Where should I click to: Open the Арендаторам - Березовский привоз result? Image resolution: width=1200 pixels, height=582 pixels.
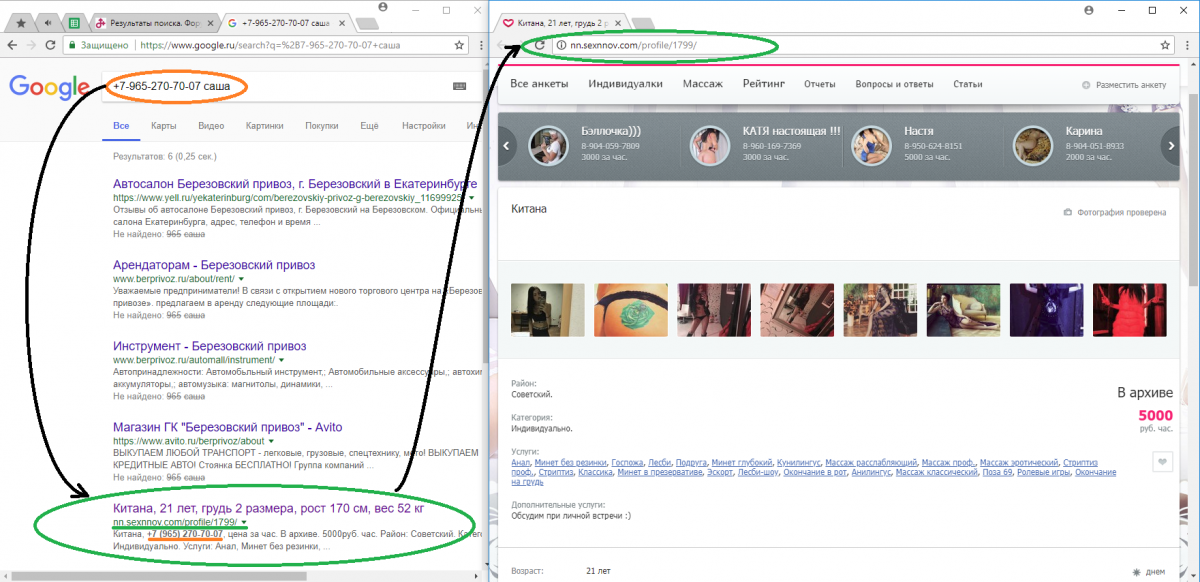click(x=214, y=265)
